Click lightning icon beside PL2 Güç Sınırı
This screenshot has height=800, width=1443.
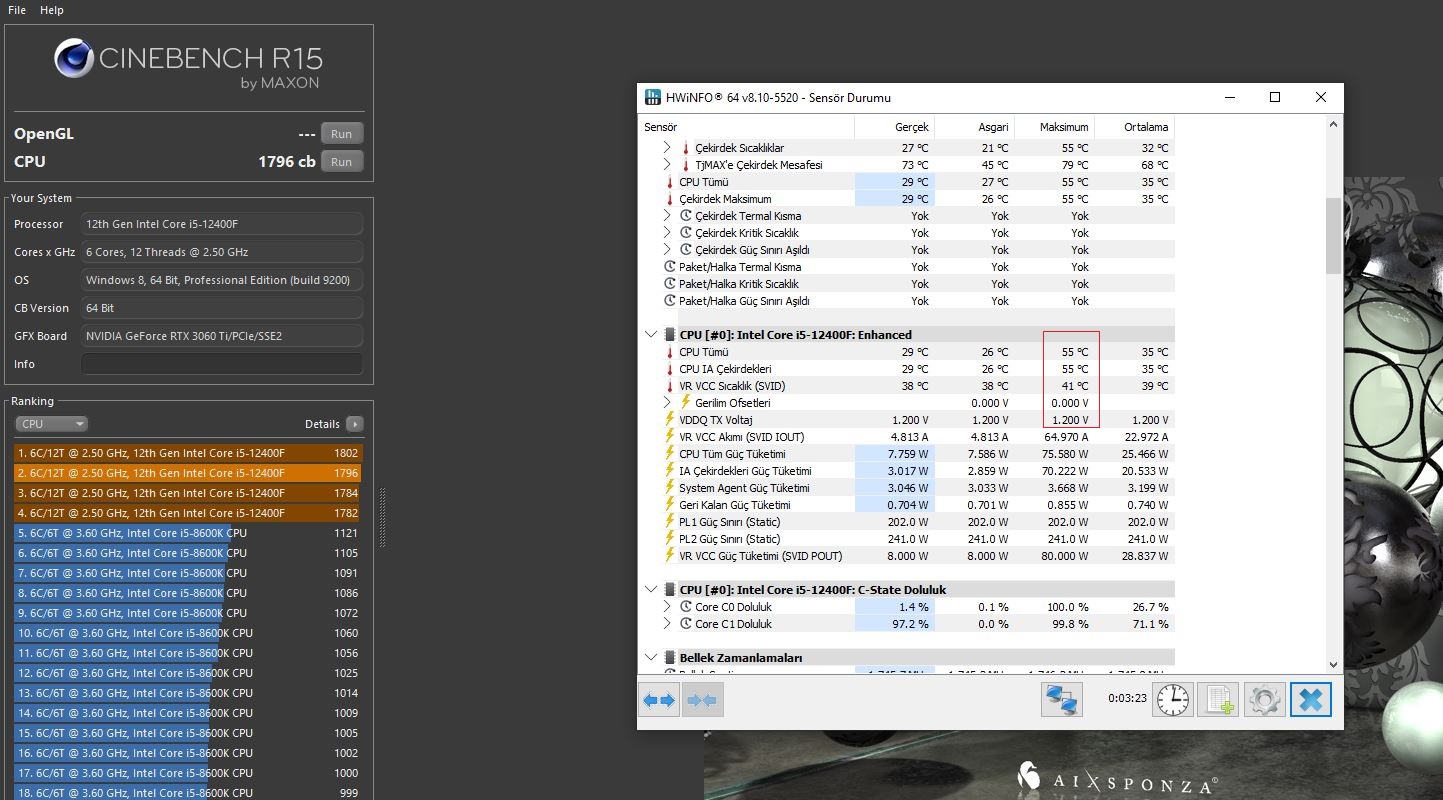670,539
